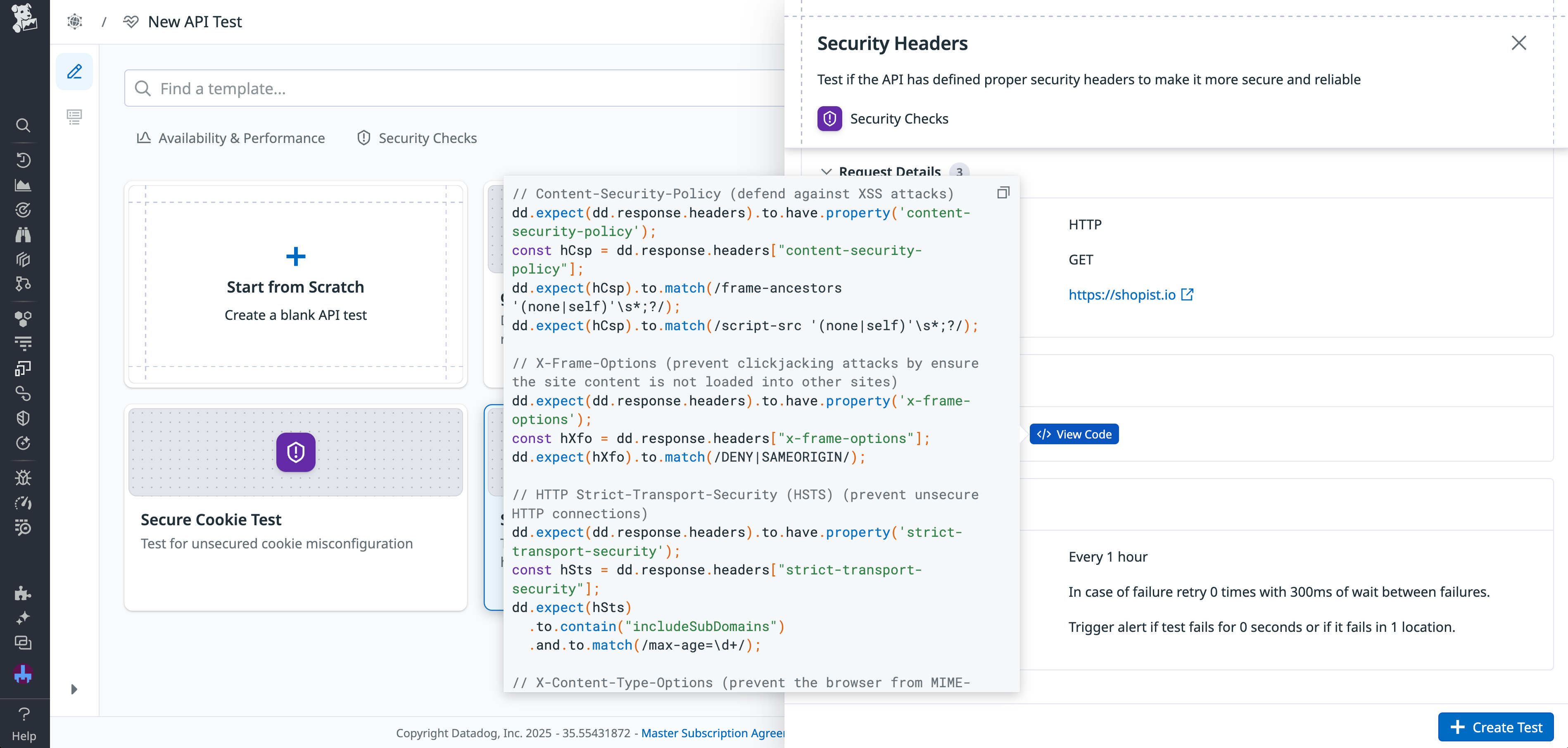
Task: Select the Availability & Performance tab
Action: click(230, 138)
